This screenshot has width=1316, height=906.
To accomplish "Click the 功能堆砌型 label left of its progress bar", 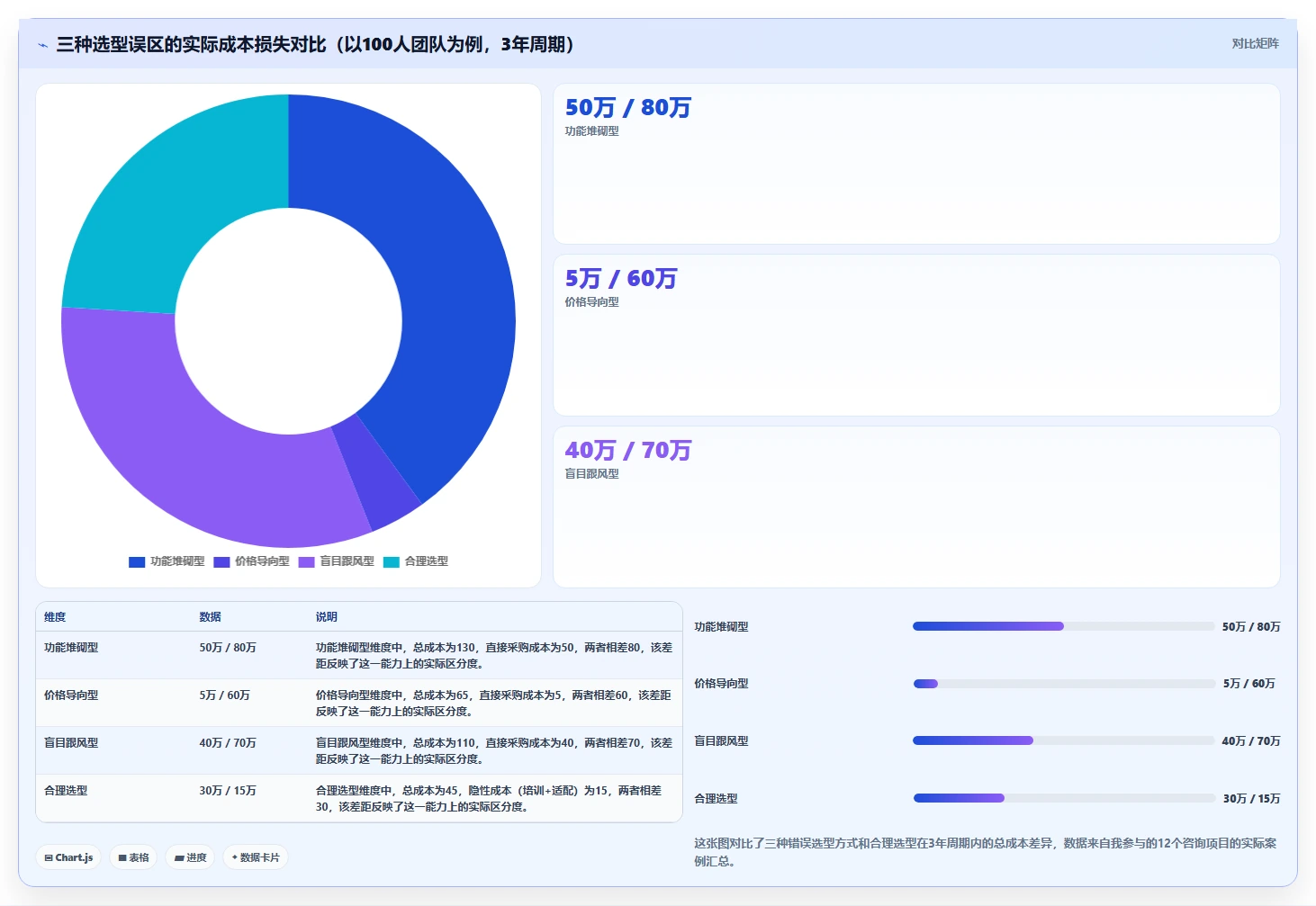I will (721, 627).
